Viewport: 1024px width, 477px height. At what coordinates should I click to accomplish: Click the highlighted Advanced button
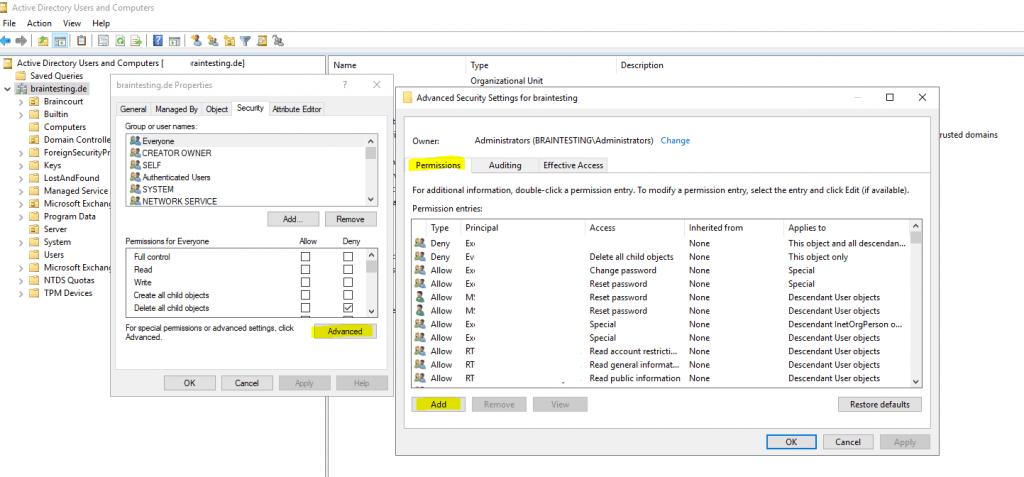pyautogui.click(x=345, y=331)
